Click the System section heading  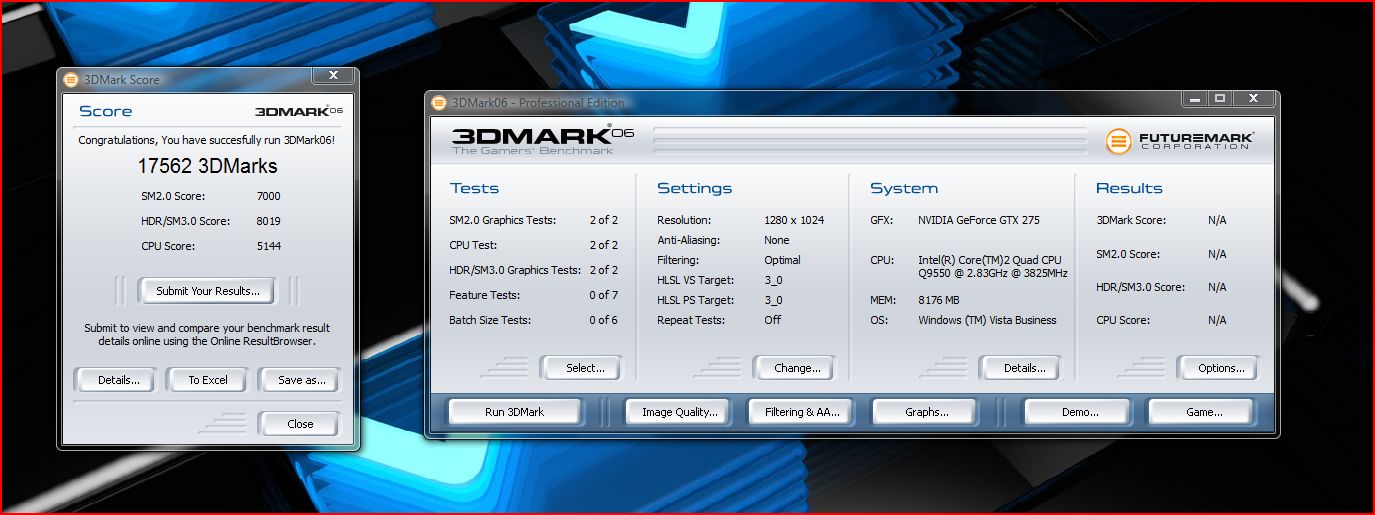click(x=904, y=188)
